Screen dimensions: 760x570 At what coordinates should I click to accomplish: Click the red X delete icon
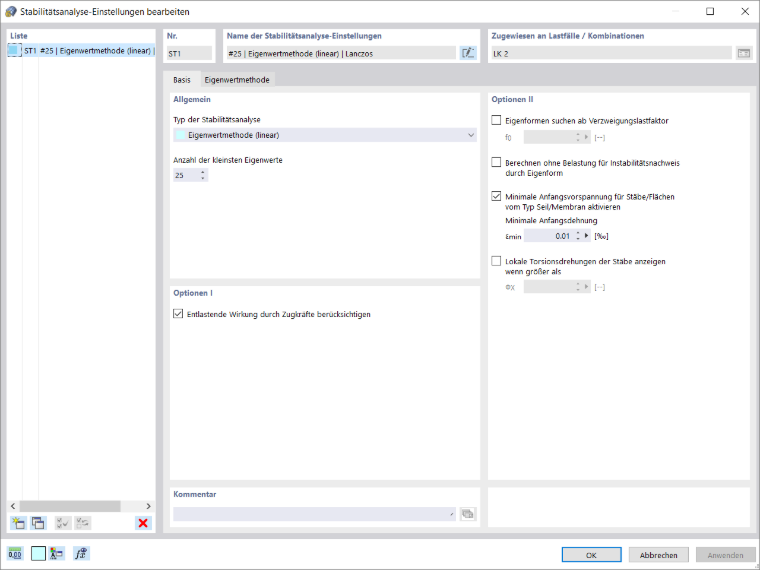click(x=143, y=523)
